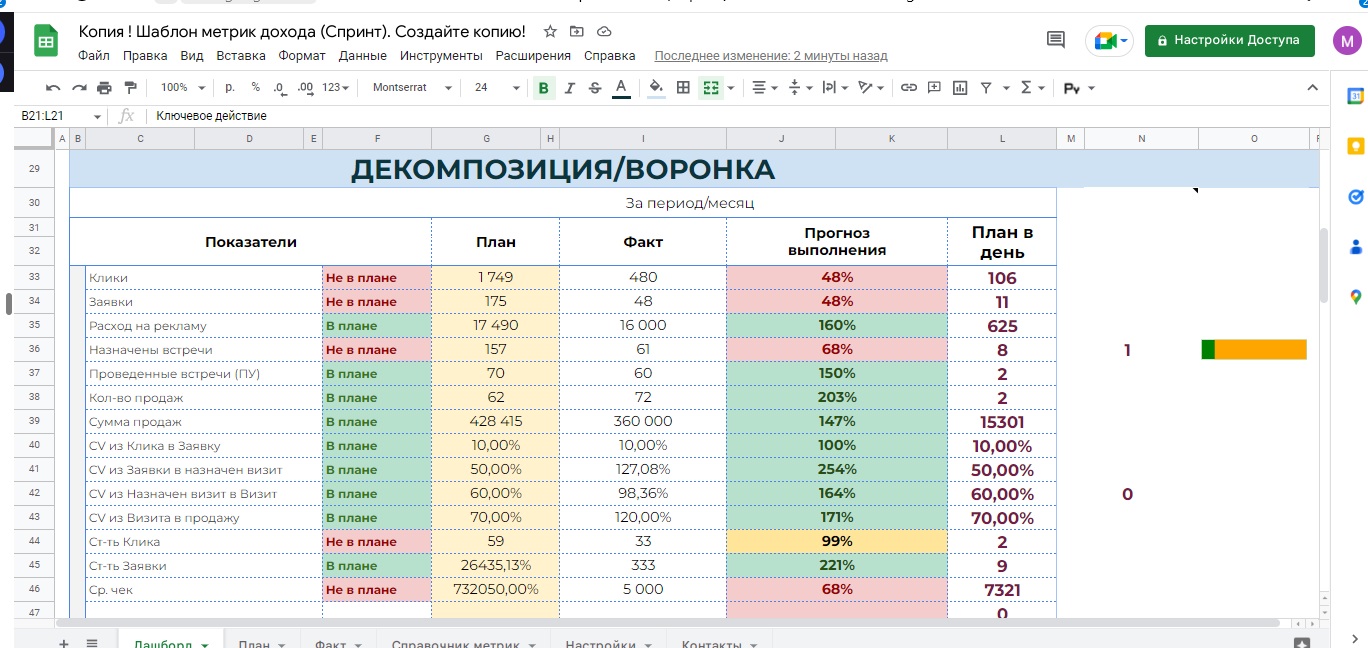The height and width of the screenshot is (648, 1368).
Task: Star this spreadsheet document
Action: click(550, 32)
